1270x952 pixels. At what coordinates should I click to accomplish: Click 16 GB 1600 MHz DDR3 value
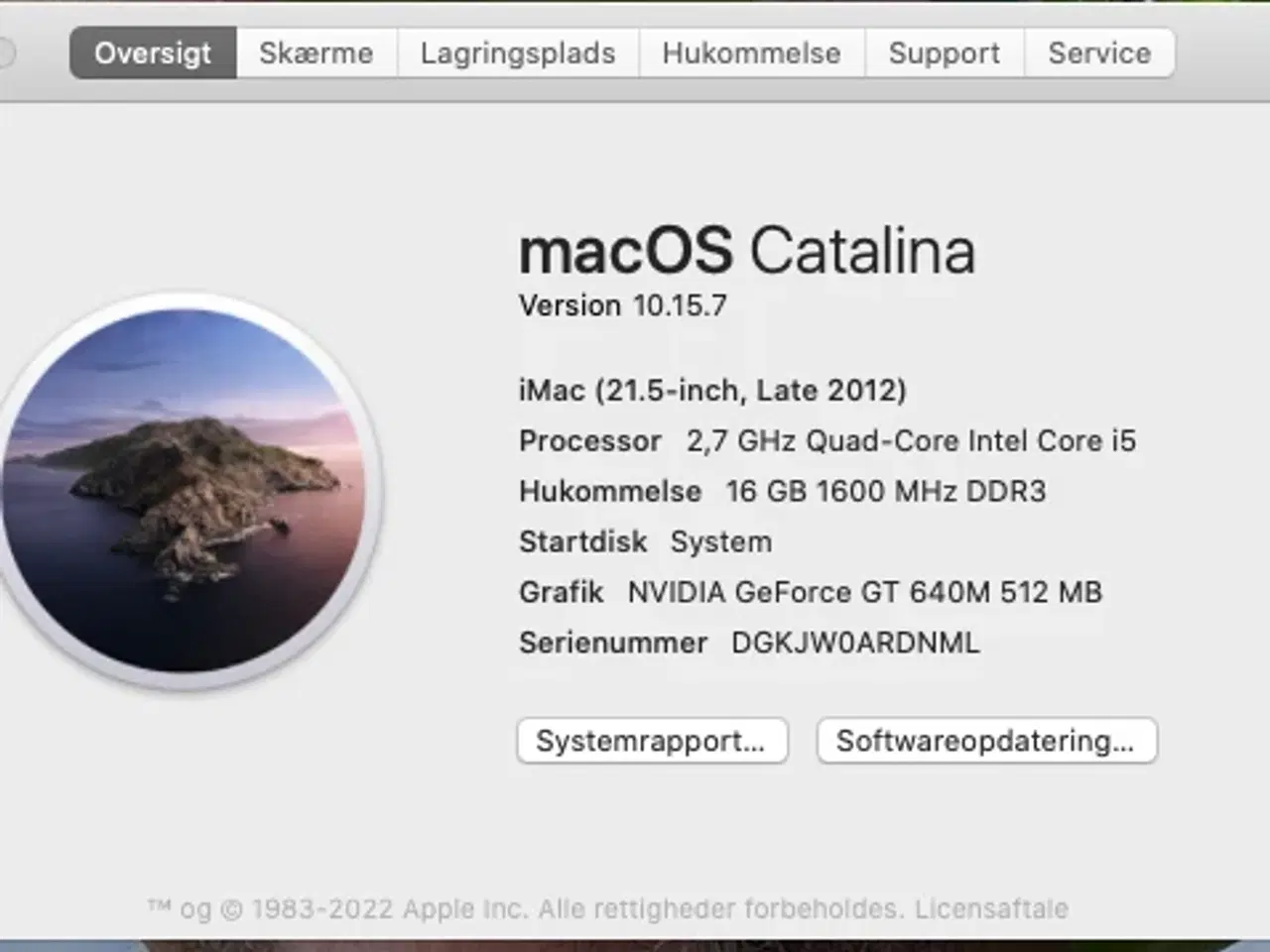point(886,491)
